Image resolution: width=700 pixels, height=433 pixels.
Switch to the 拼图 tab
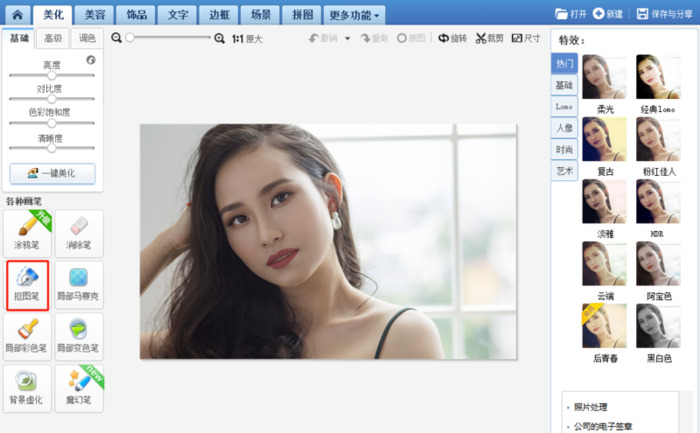[x=302, y=15]
